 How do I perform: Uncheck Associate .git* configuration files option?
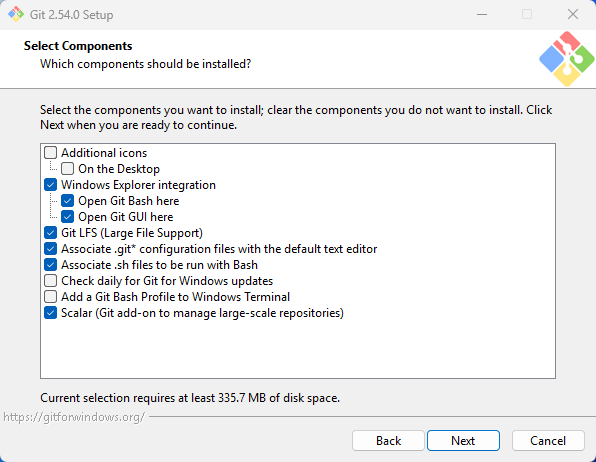click(x=51, y=249)
